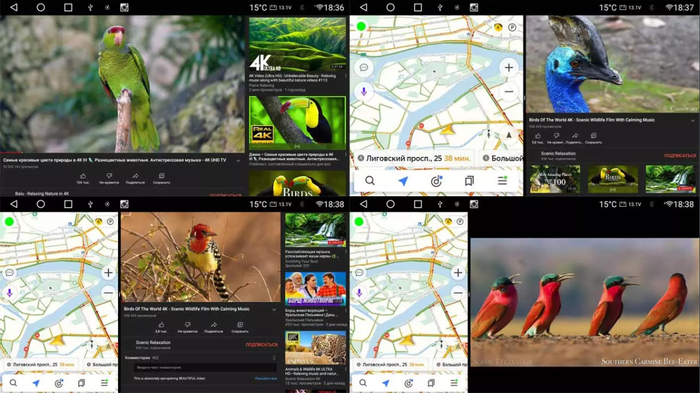700x393 pixels.
Task: Open the search tab in top-right map bar
Action: pos(370,181)
